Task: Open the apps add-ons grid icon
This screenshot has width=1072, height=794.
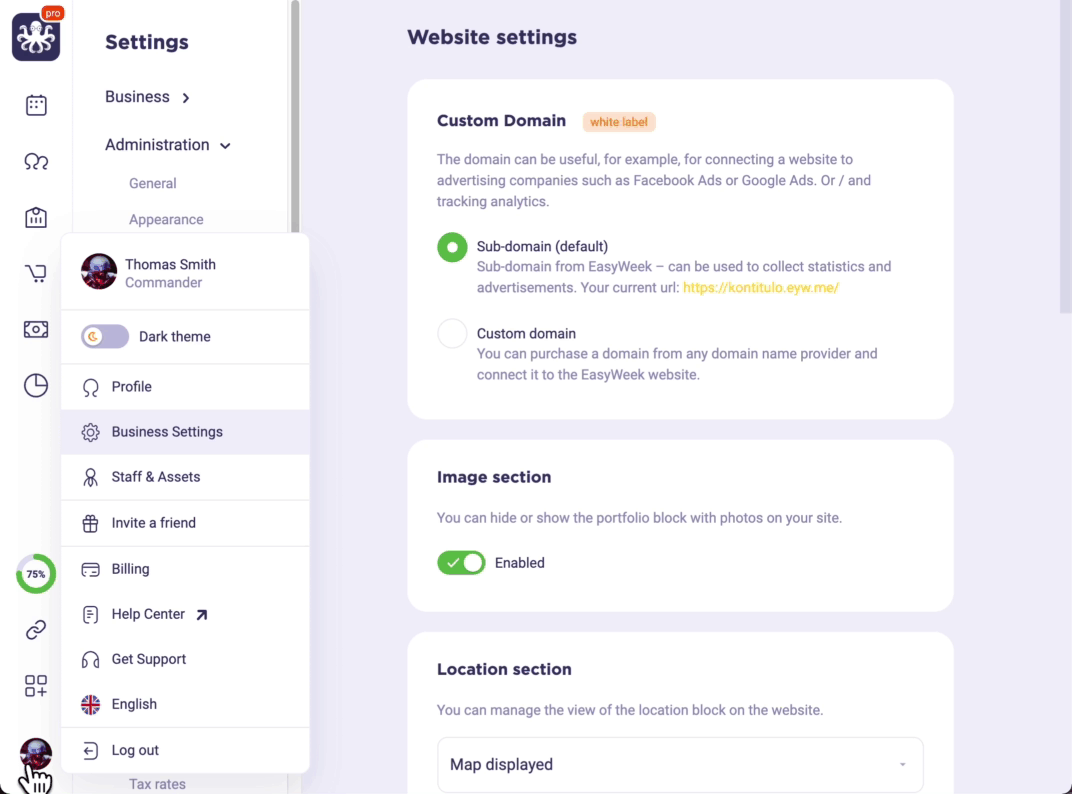Action: coord(36,686)
